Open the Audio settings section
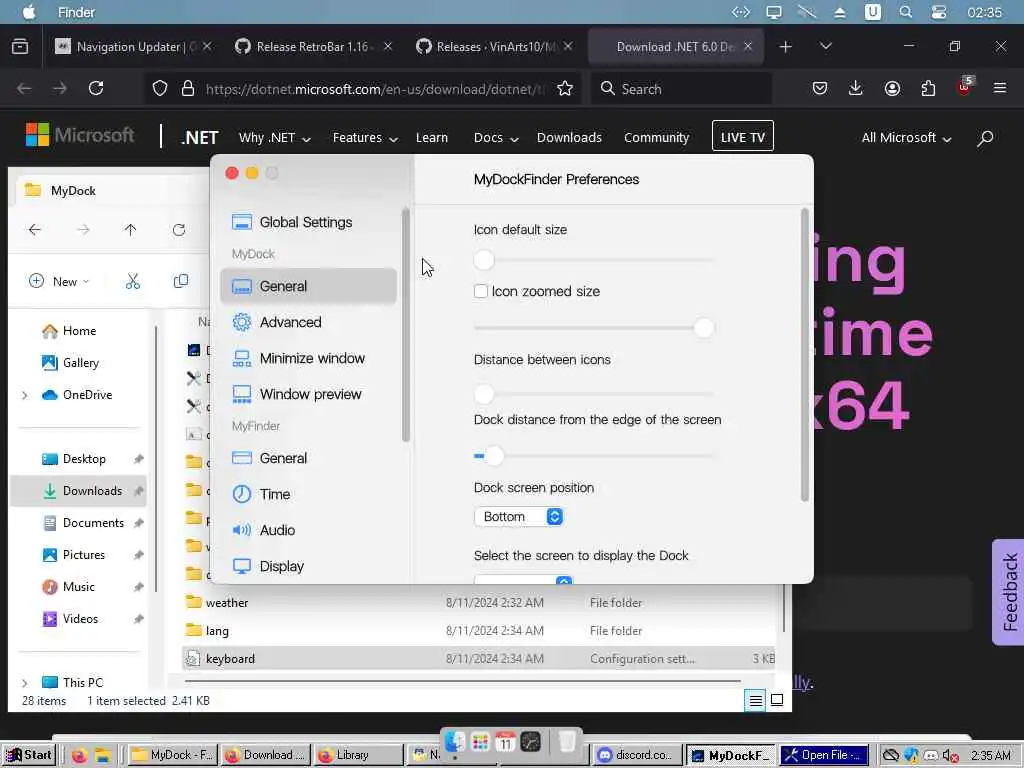Viewport: 1024px width, 768px height. (x=264, y=530)
